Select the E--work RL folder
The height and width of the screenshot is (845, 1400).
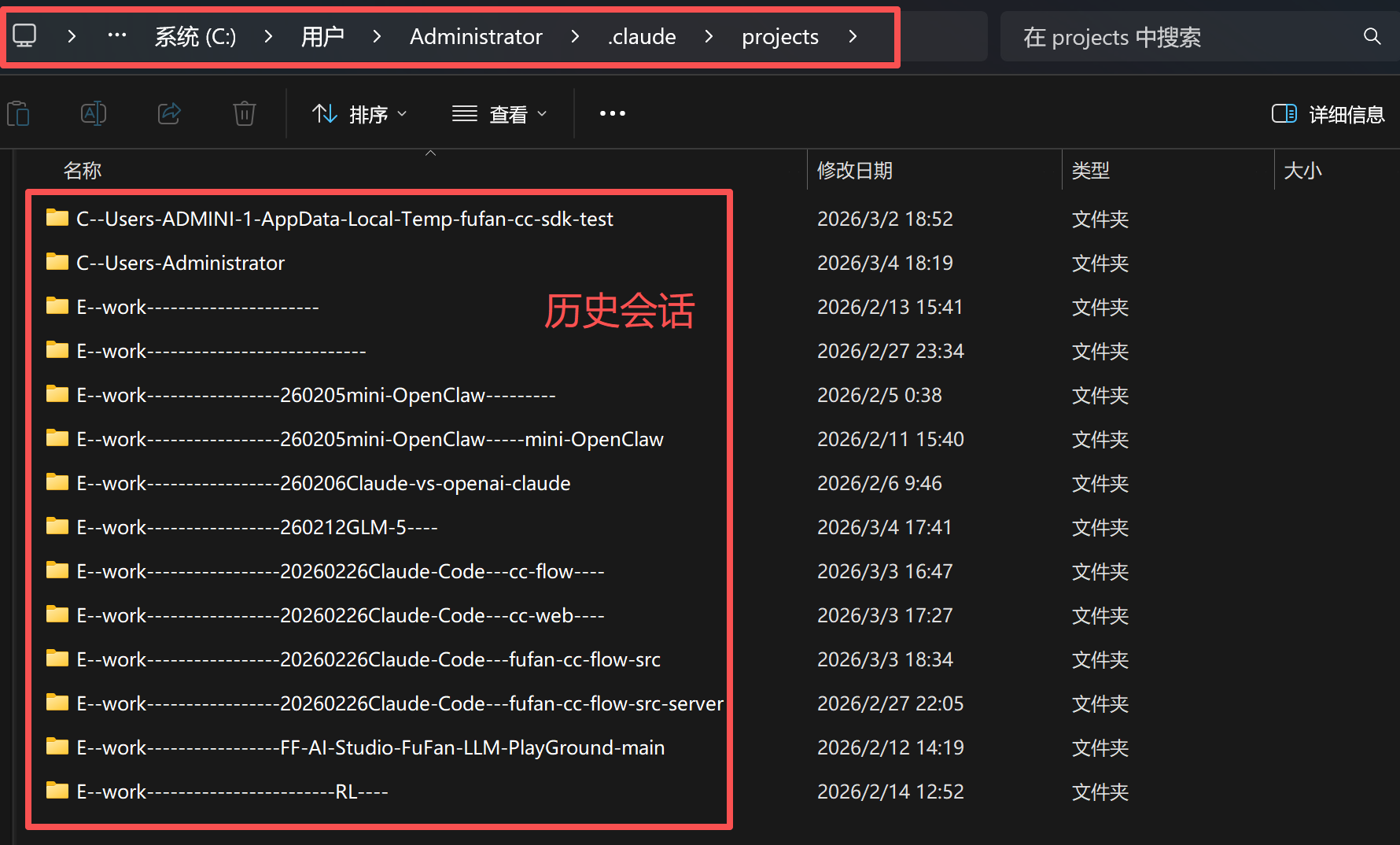click(x=232, y=791)
